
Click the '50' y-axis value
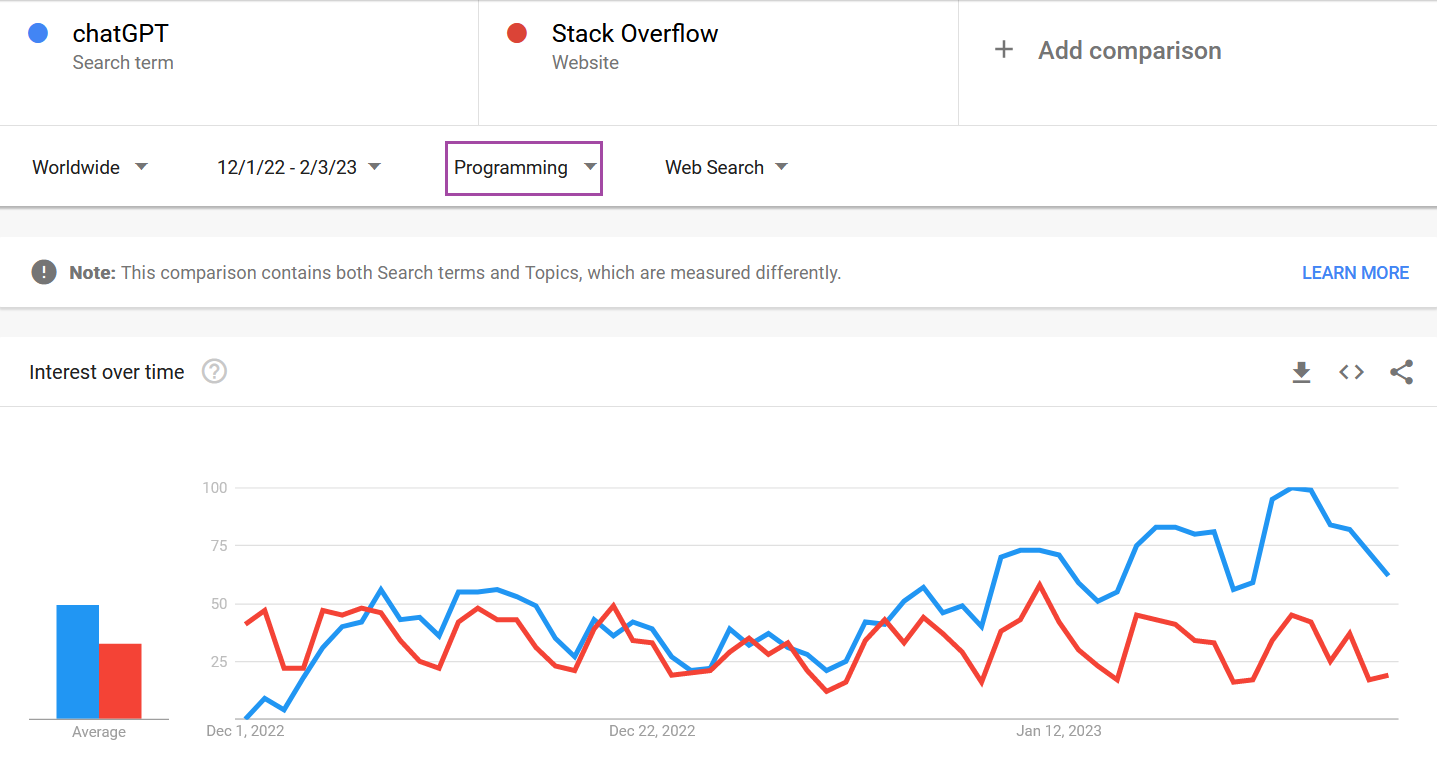pos(220,604)
